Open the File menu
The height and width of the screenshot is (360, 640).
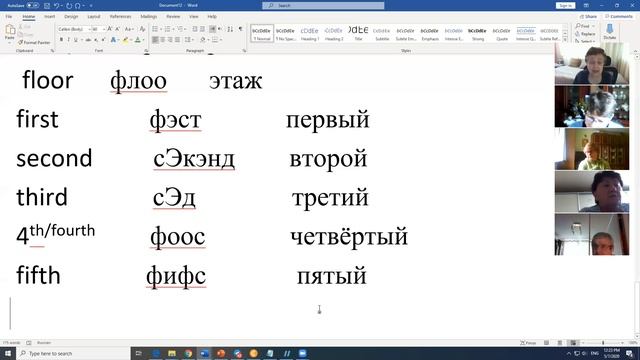pyautogui.click(x=9, y=17)
